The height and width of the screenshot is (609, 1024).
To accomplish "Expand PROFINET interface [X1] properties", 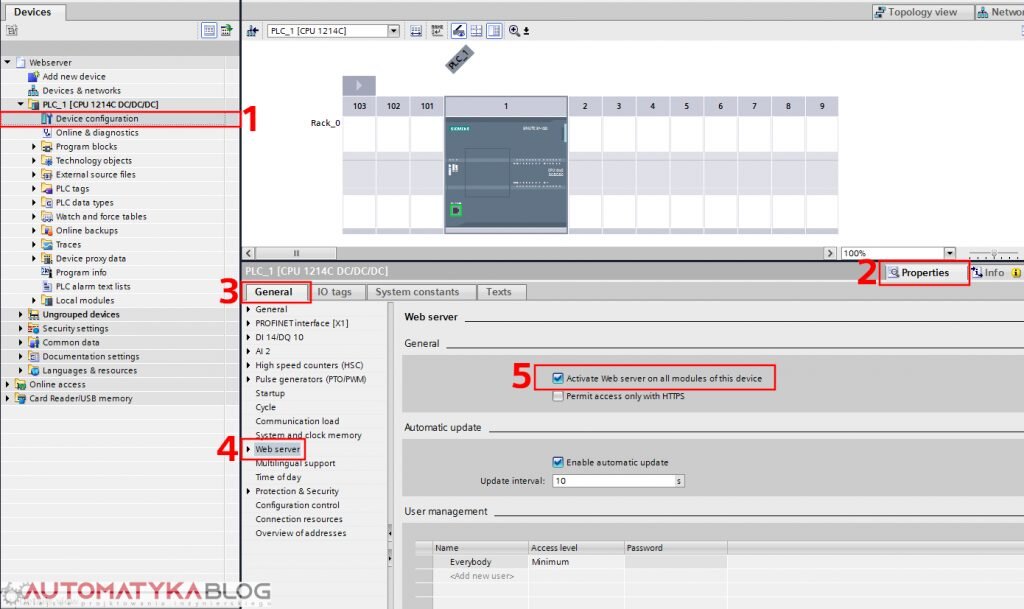I will point(248,323).
